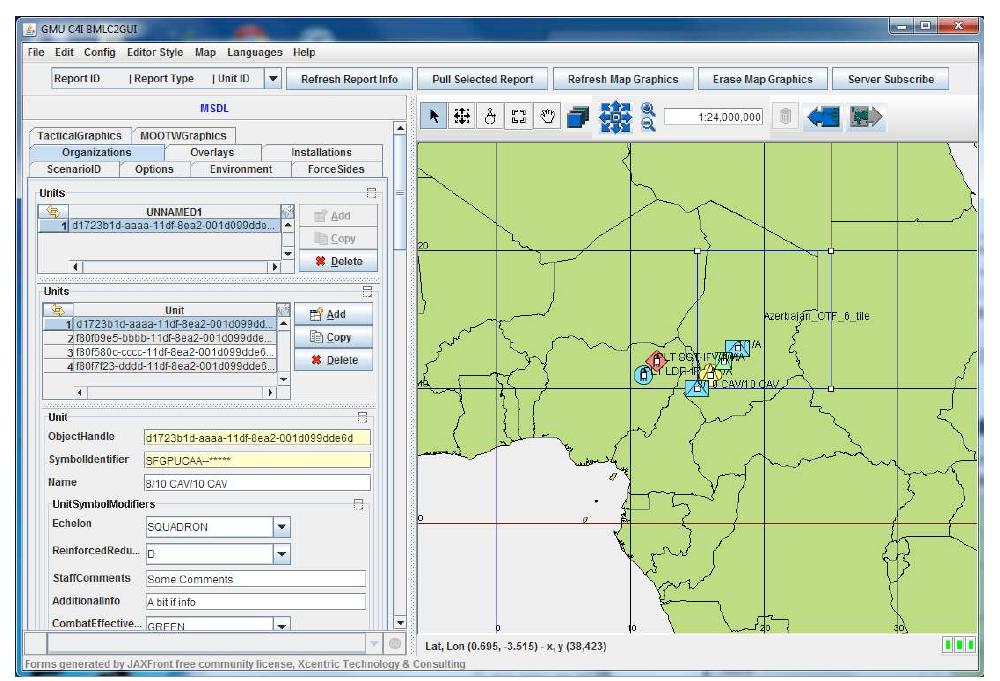Click the Name field 8/10 CAV/10 CAV

point(258,483)
